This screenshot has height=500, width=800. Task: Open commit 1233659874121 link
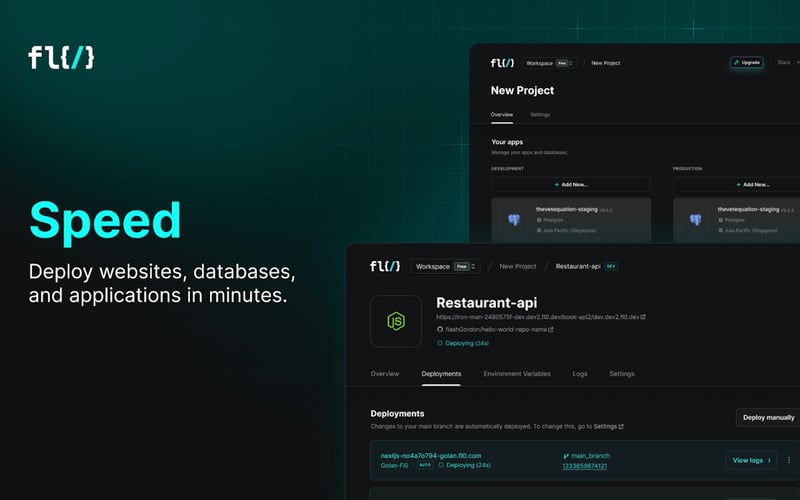584,466
